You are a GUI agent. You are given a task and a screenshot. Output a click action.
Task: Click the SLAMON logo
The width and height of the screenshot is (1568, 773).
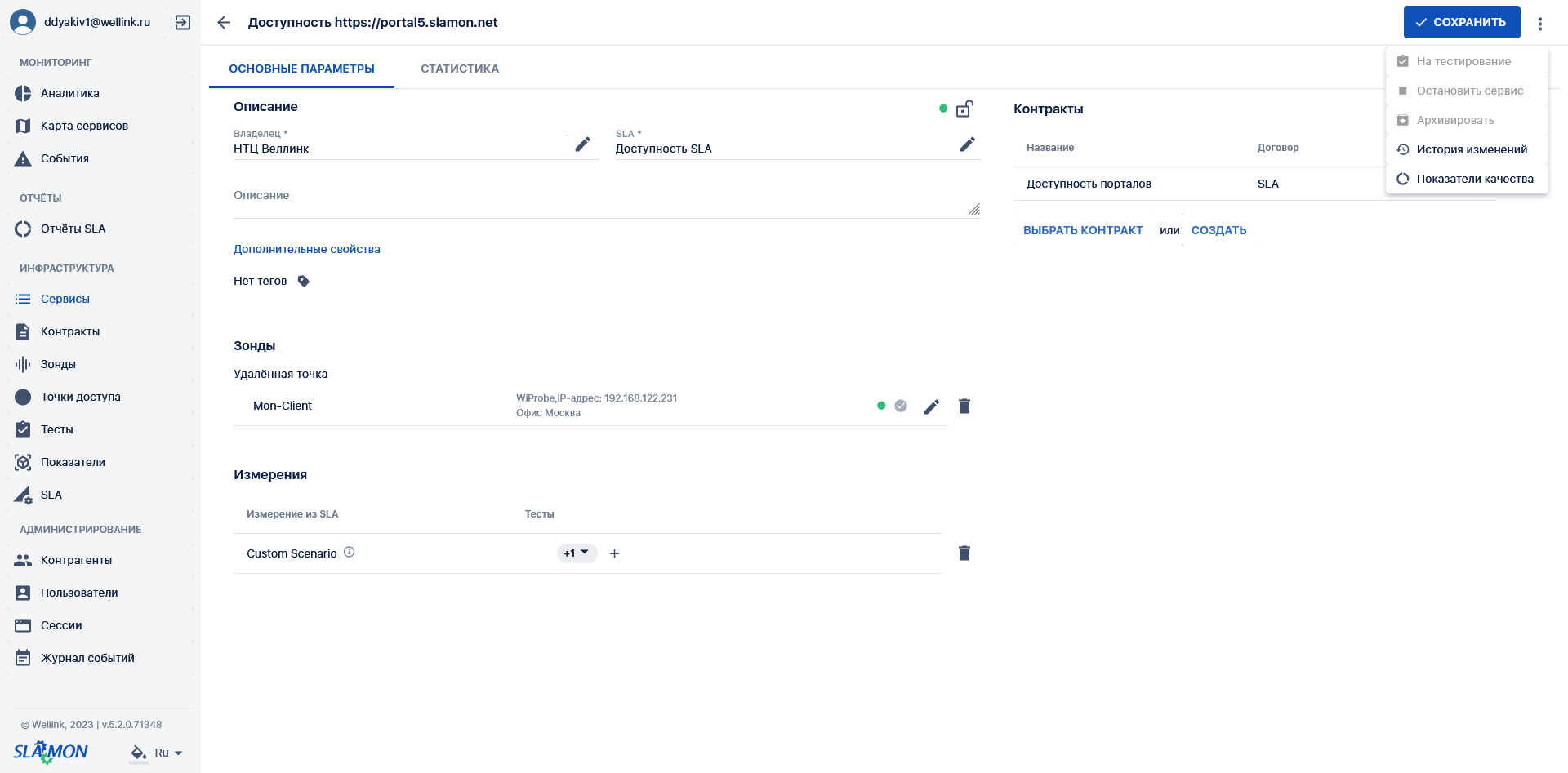tap(51, 752)
